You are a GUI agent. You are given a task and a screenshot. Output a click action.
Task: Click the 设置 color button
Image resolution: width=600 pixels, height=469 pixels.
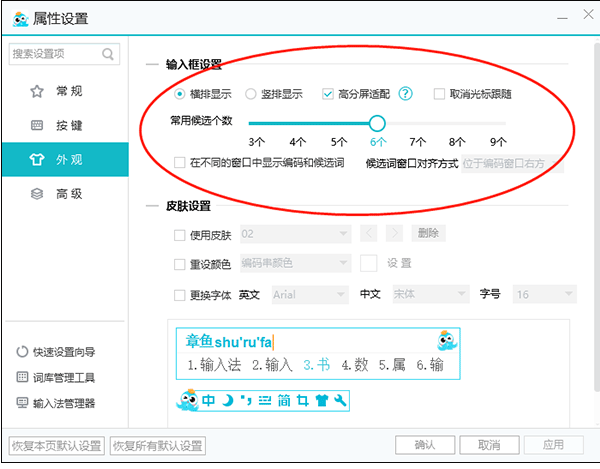pyautogui.click(x=399, y=263)
